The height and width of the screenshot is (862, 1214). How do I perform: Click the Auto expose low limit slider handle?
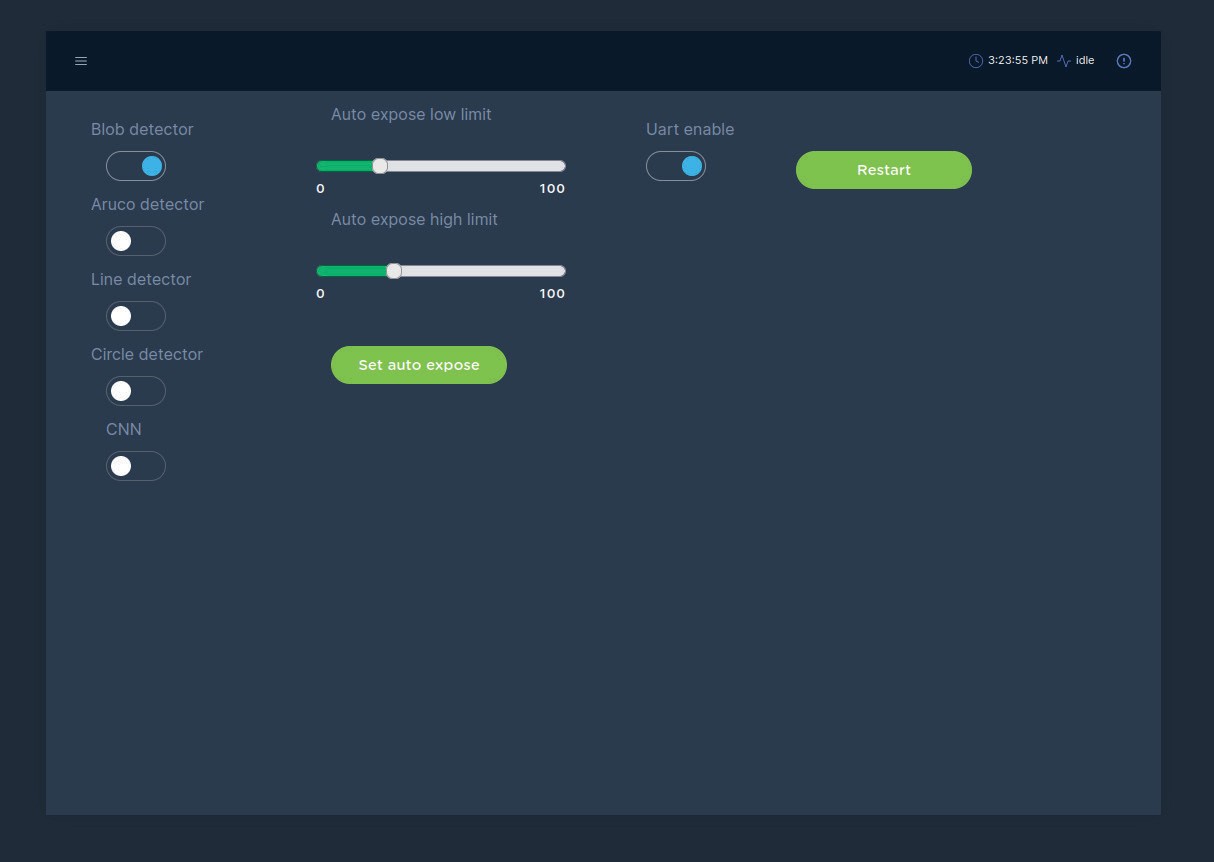(x=380, y=166)
